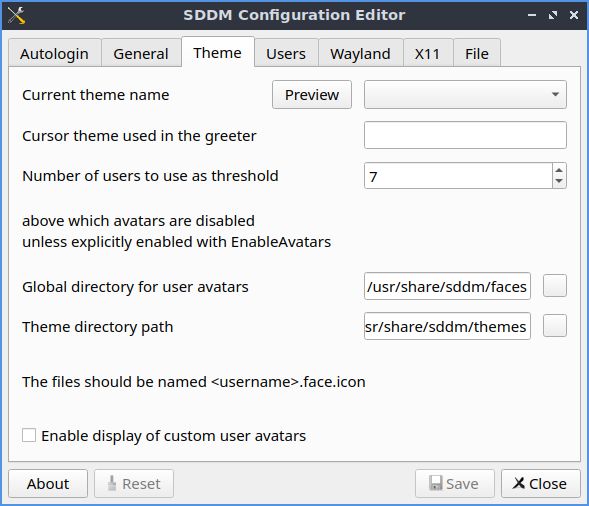Click the 'Theme directory path' label
The height and width of the screenshot is (506, 589).
pyautogui.click(x=98, y=327)
